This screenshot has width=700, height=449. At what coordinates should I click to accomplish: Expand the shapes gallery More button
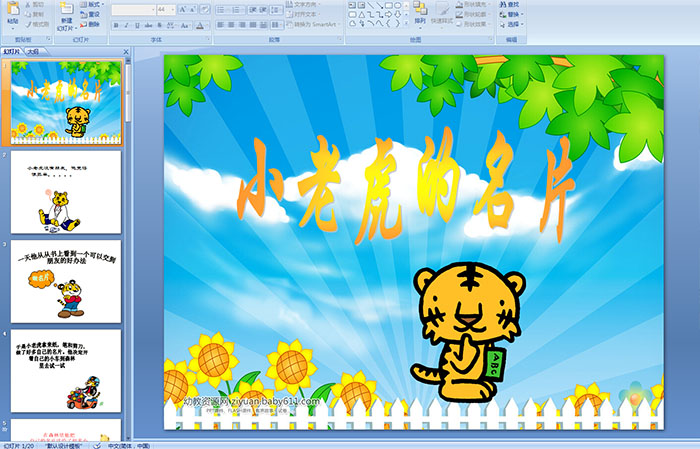coord(406,23)
